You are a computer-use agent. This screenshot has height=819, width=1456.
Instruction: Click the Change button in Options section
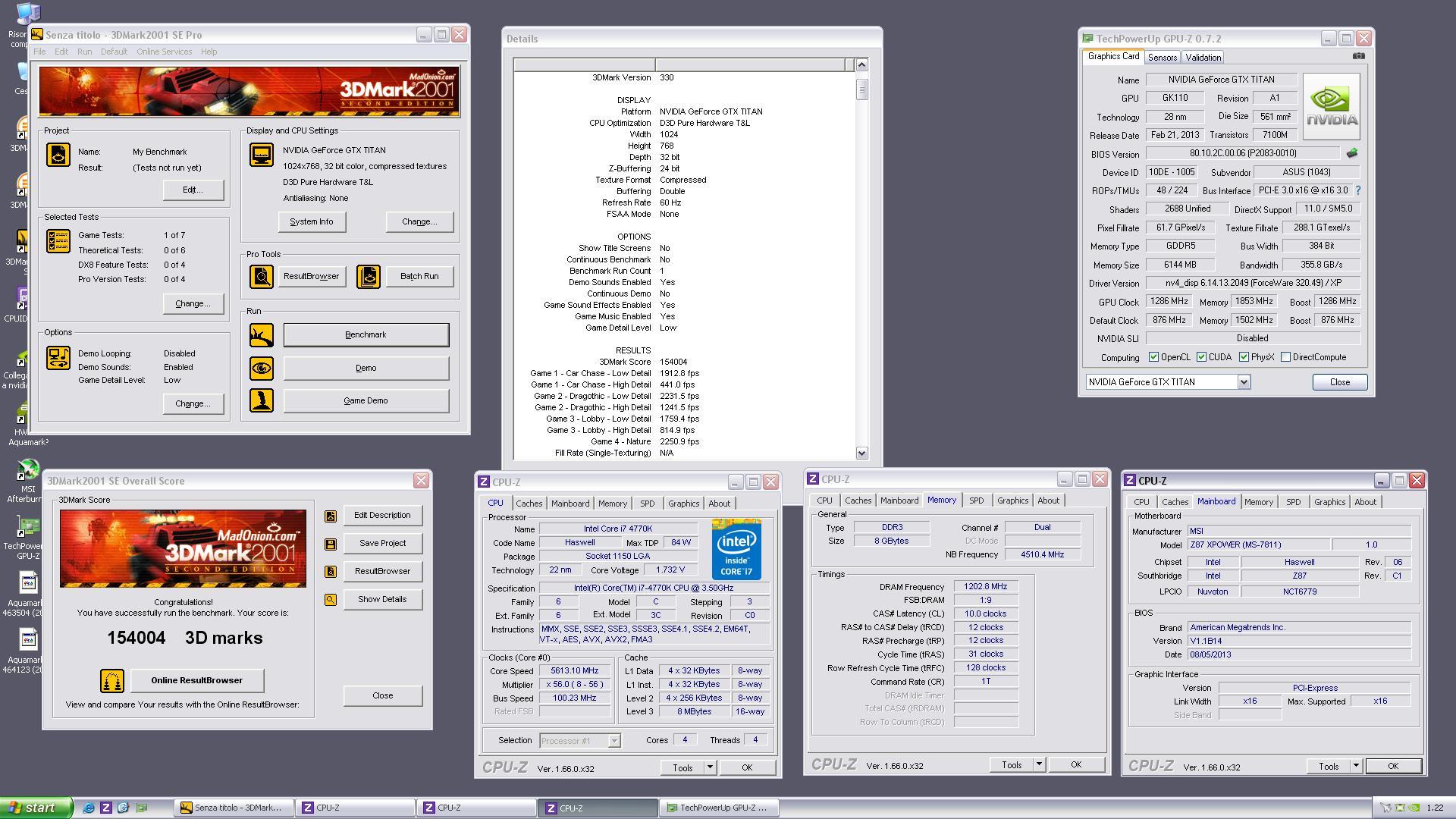(x=193, y=403)
